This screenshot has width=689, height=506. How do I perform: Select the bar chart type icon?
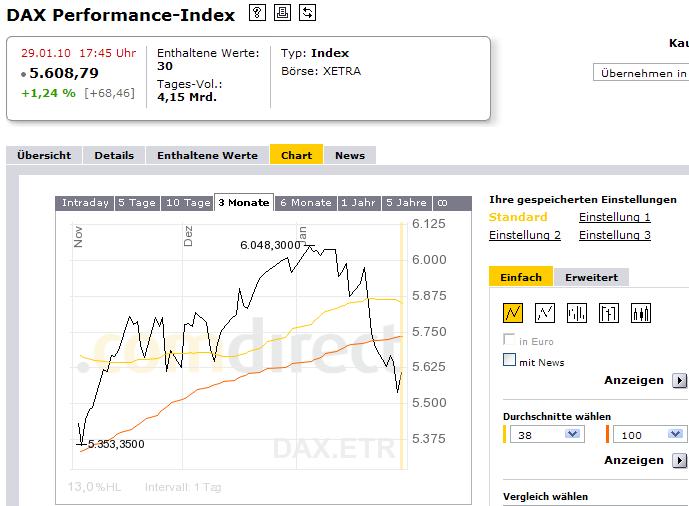pyautogui.click(x=577, y=313)
